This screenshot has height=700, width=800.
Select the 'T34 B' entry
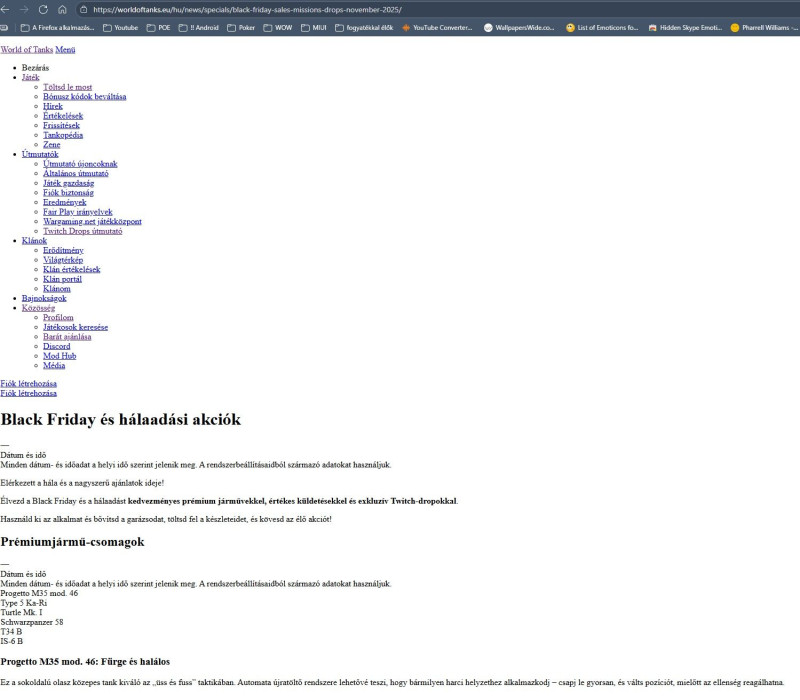pos(11,632)
